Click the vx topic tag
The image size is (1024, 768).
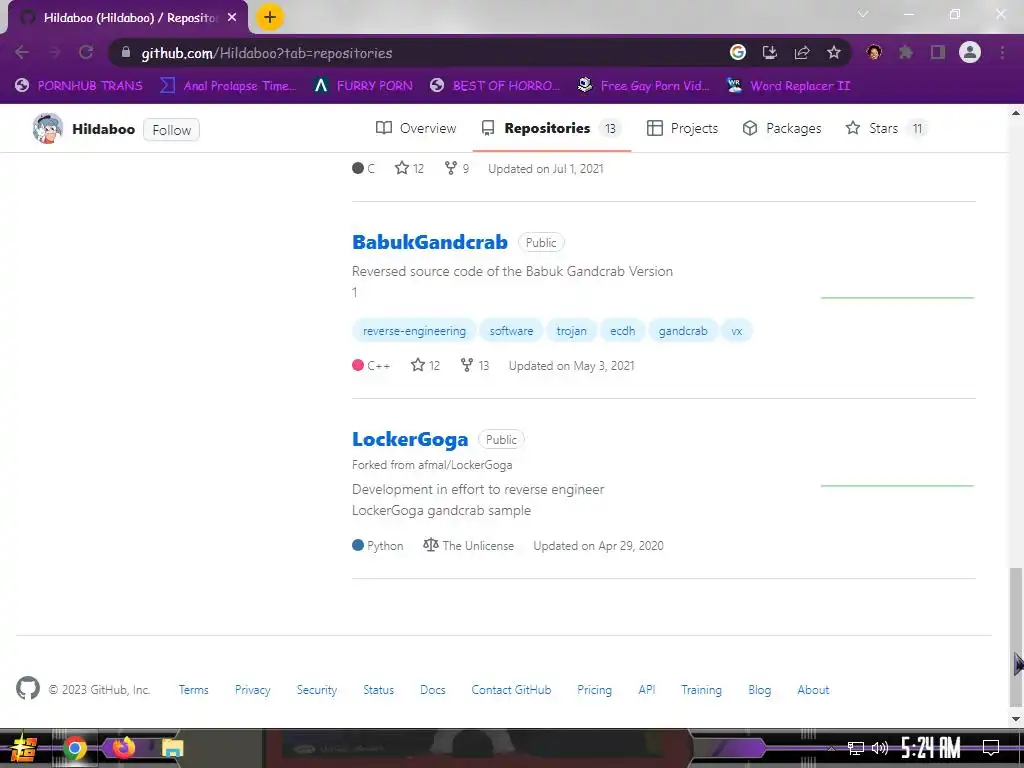[737, 331]
